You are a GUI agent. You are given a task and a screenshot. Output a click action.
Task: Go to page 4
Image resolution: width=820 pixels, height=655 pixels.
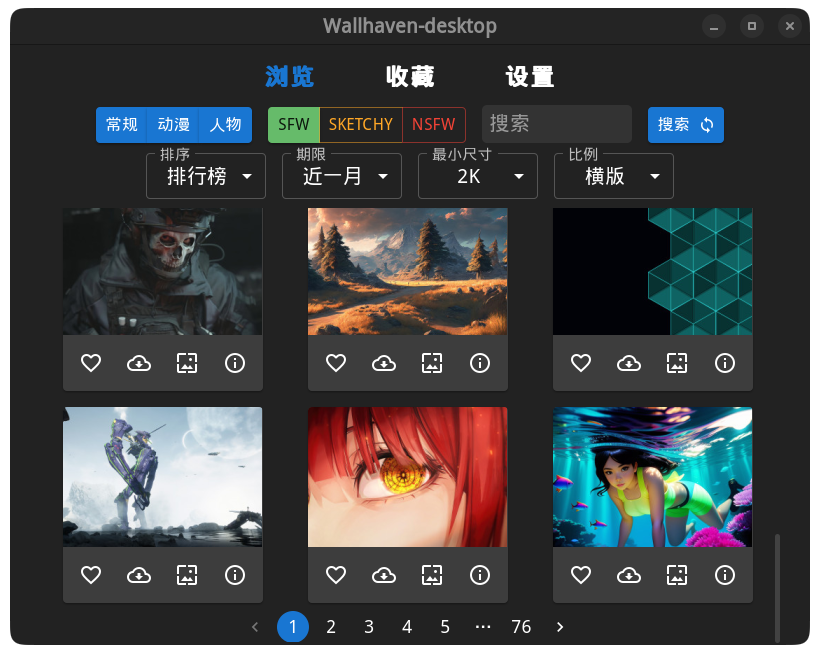tap(407, 627)
